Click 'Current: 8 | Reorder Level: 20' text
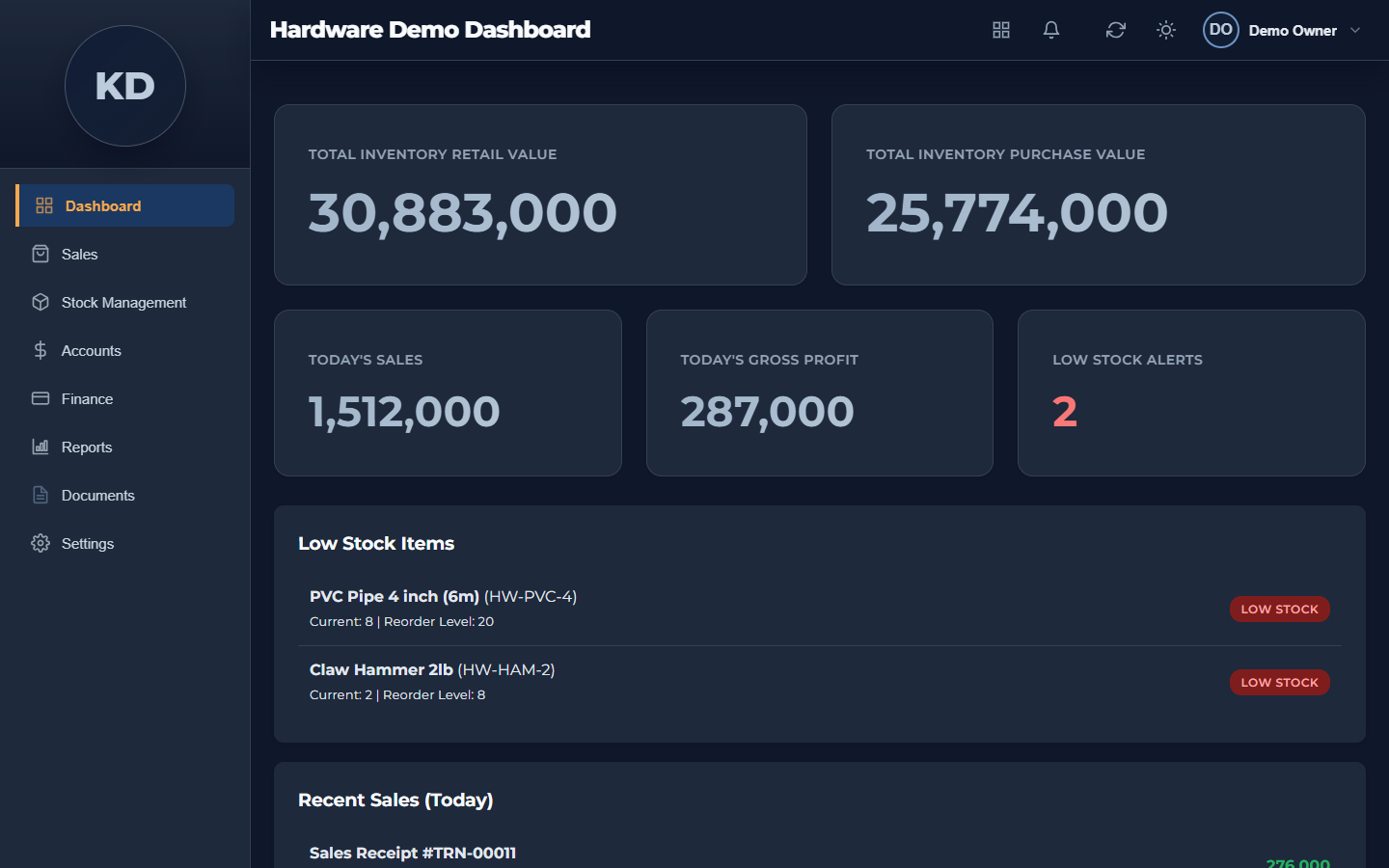The image size is (1389, 868). click(401, 622)
